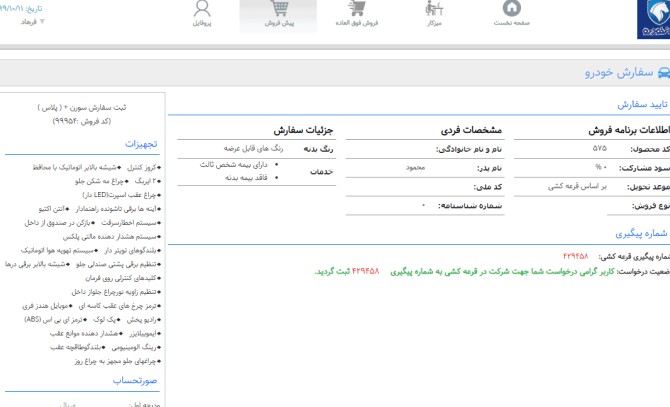
Task: Click the کلیدهای کنترلی روی فرمان item
Action: click(x=123, y=278)
